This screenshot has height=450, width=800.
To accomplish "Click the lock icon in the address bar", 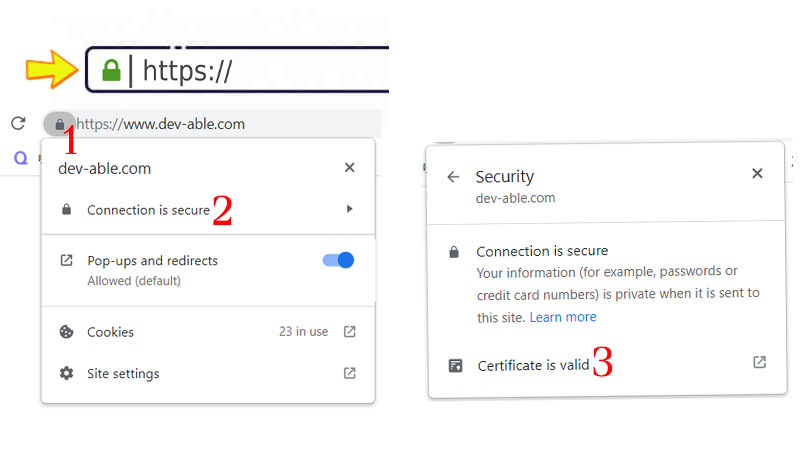I will coord(59,124).
